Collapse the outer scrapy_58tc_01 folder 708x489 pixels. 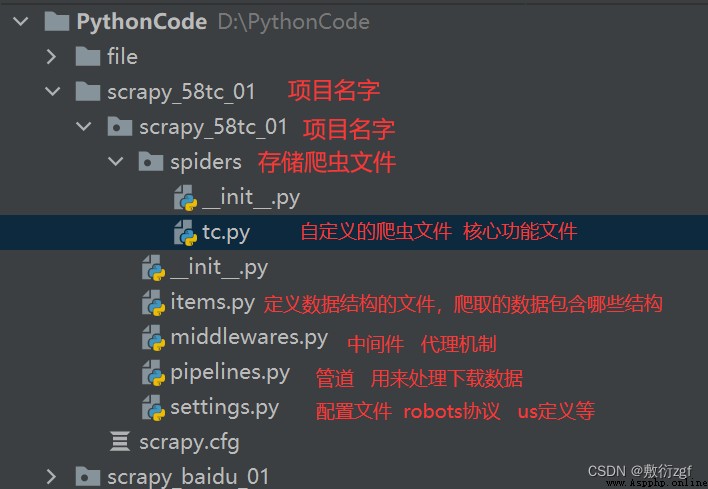53,91
